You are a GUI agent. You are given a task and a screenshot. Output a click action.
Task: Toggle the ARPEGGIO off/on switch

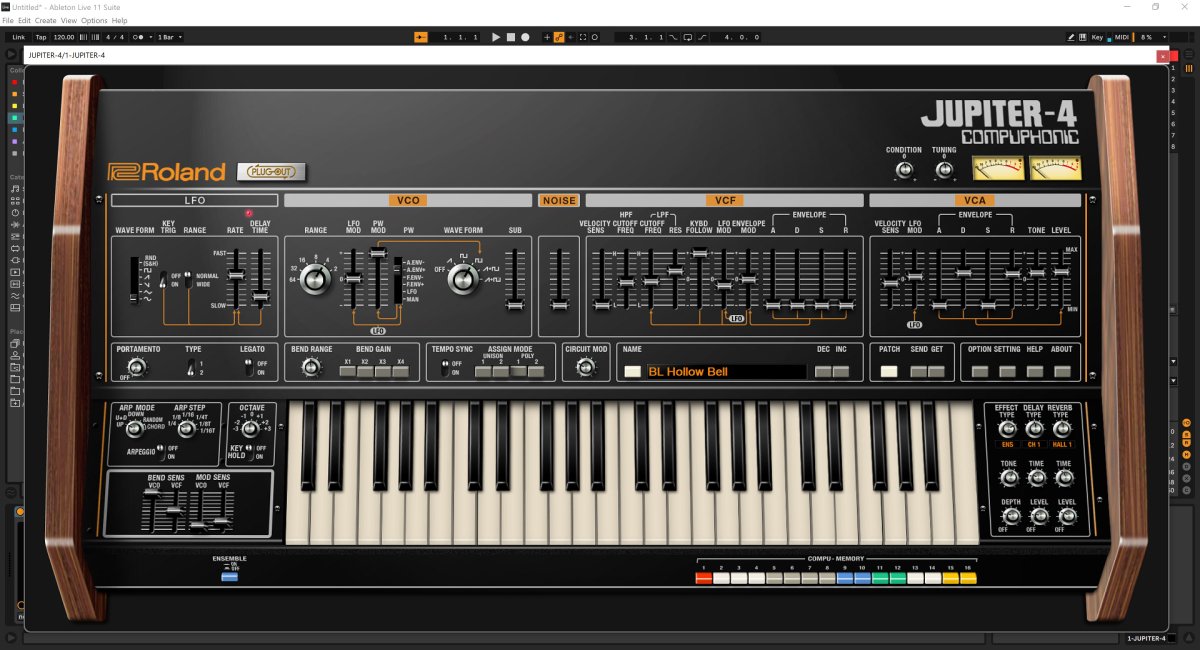pos(164,451)
